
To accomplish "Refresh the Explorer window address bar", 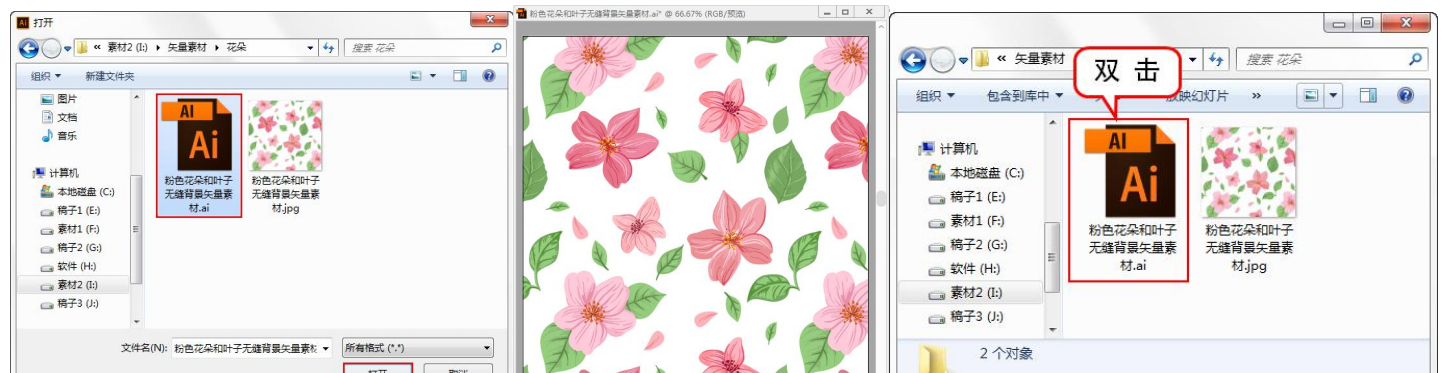I will 1216,60.
